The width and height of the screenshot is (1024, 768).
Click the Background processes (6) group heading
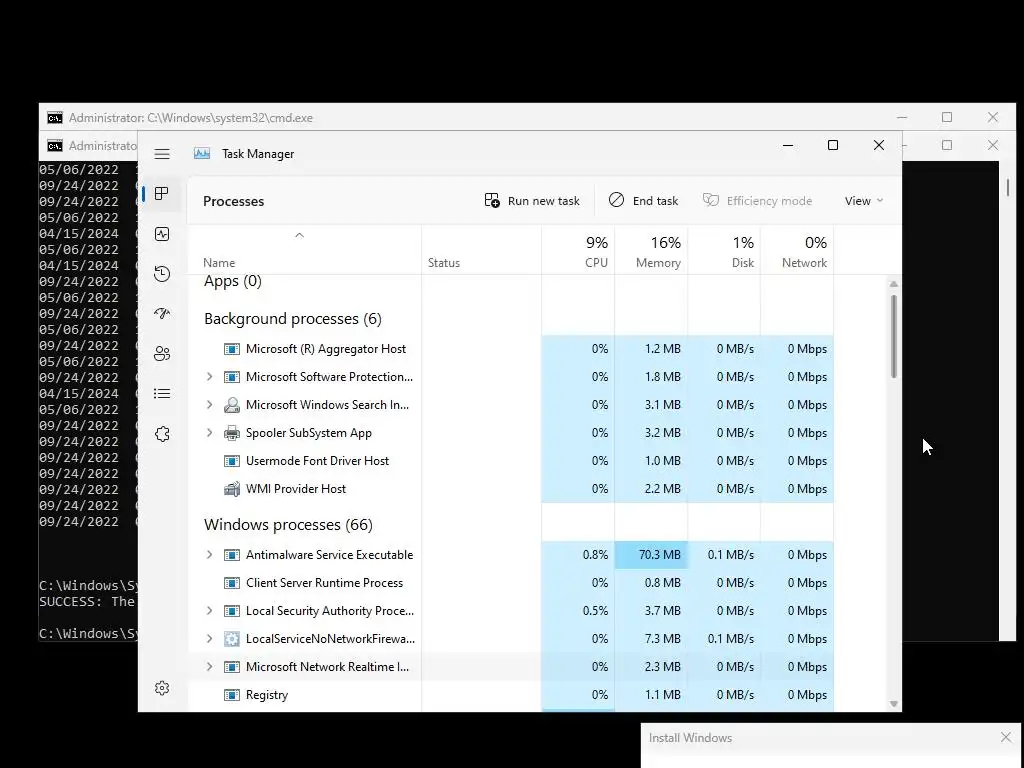click(x=293, y=319)
